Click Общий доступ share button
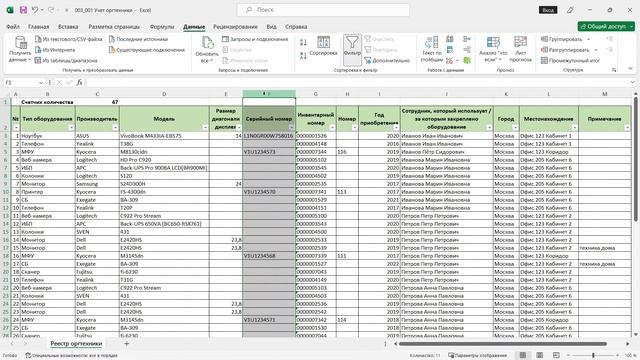The width and height of the screenshot is (640, 360). 606,26
